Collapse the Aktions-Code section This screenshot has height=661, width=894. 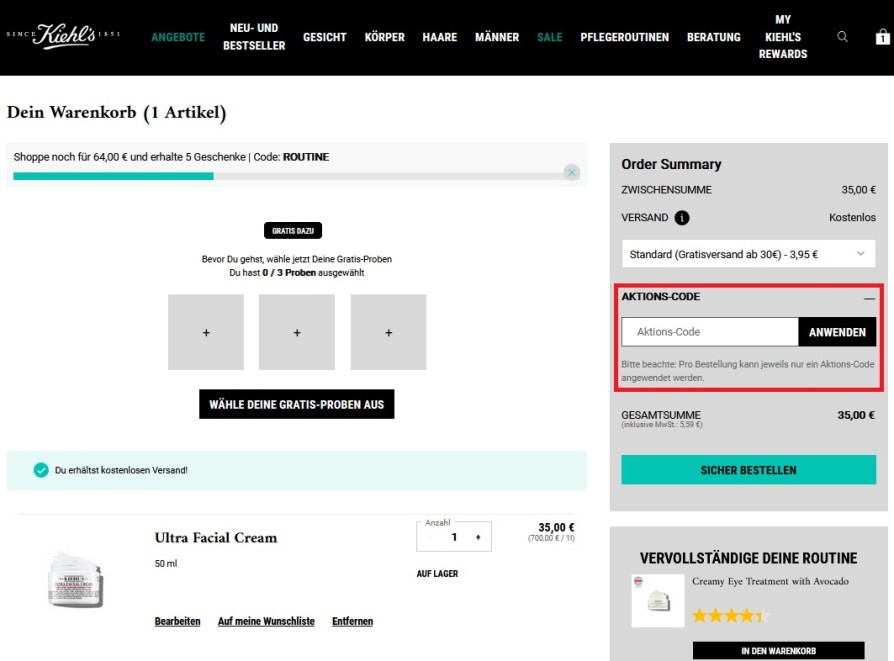click(x=869, y=297)
